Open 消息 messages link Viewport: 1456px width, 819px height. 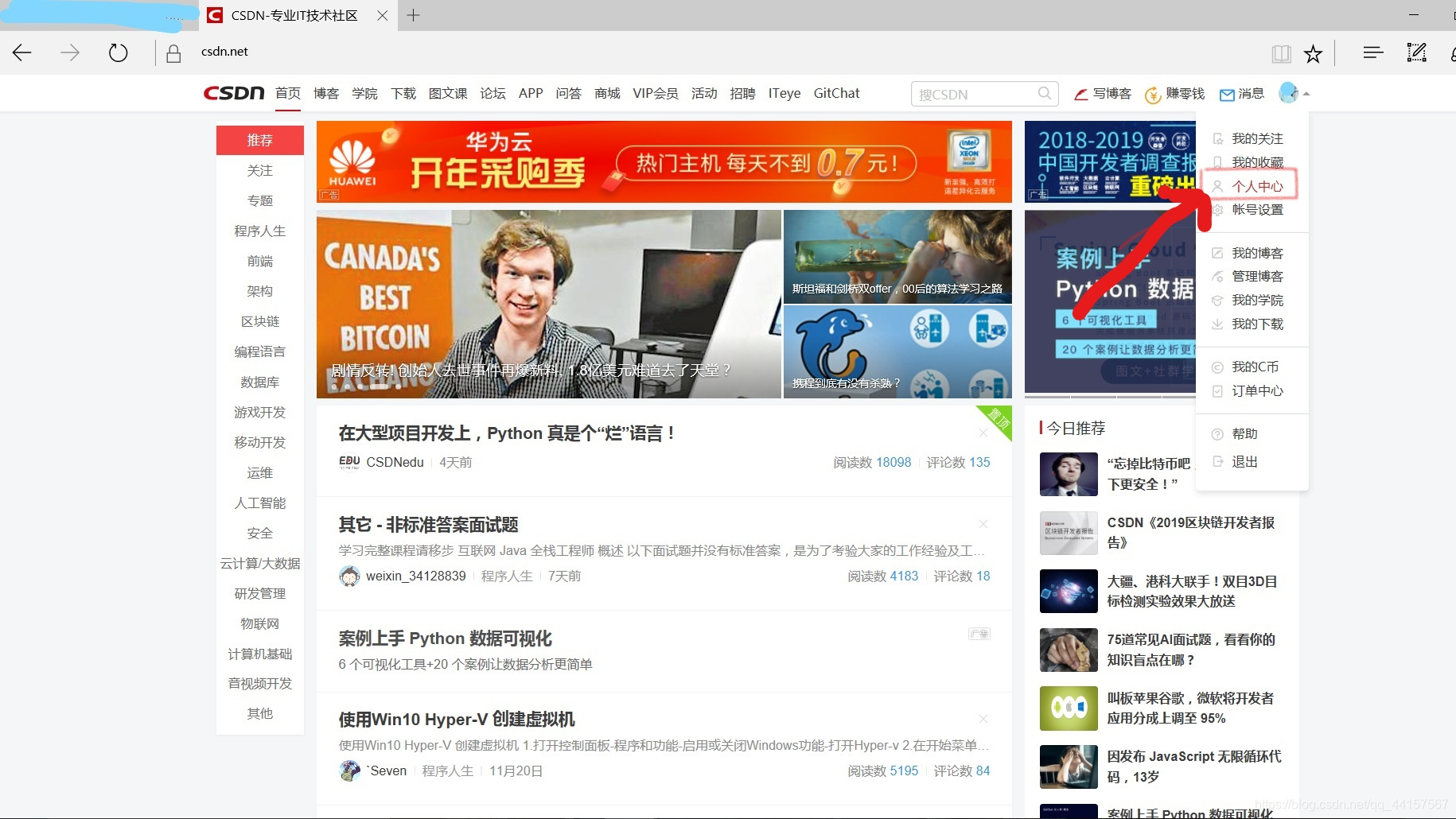(1242, 94)
